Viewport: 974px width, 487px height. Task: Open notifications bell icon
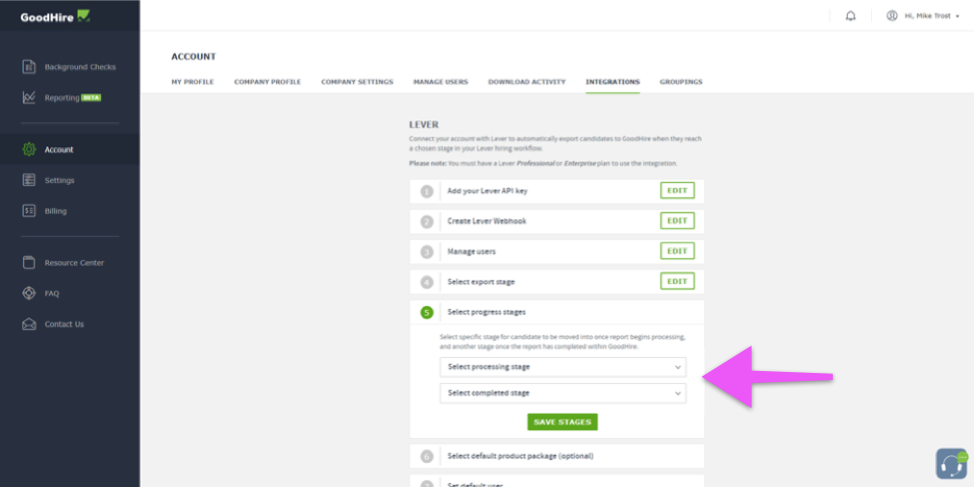pos(850,16)
